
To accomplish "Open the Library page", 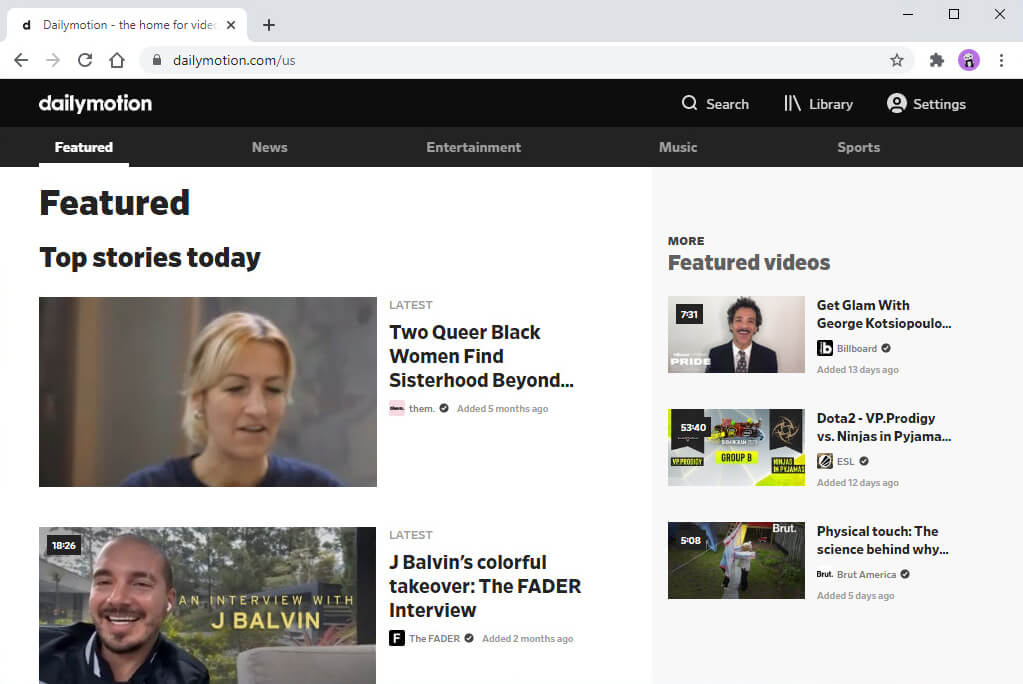I will [818, 104].
